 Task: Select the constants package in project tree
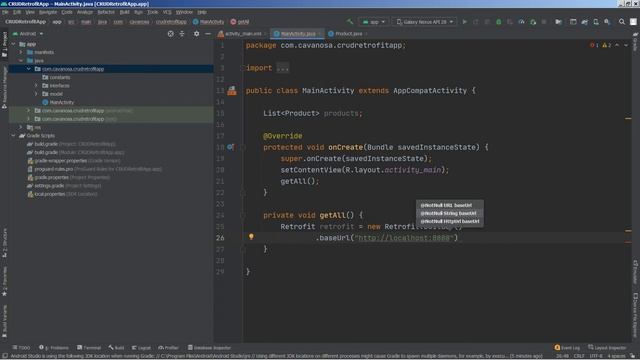point(60,77)
